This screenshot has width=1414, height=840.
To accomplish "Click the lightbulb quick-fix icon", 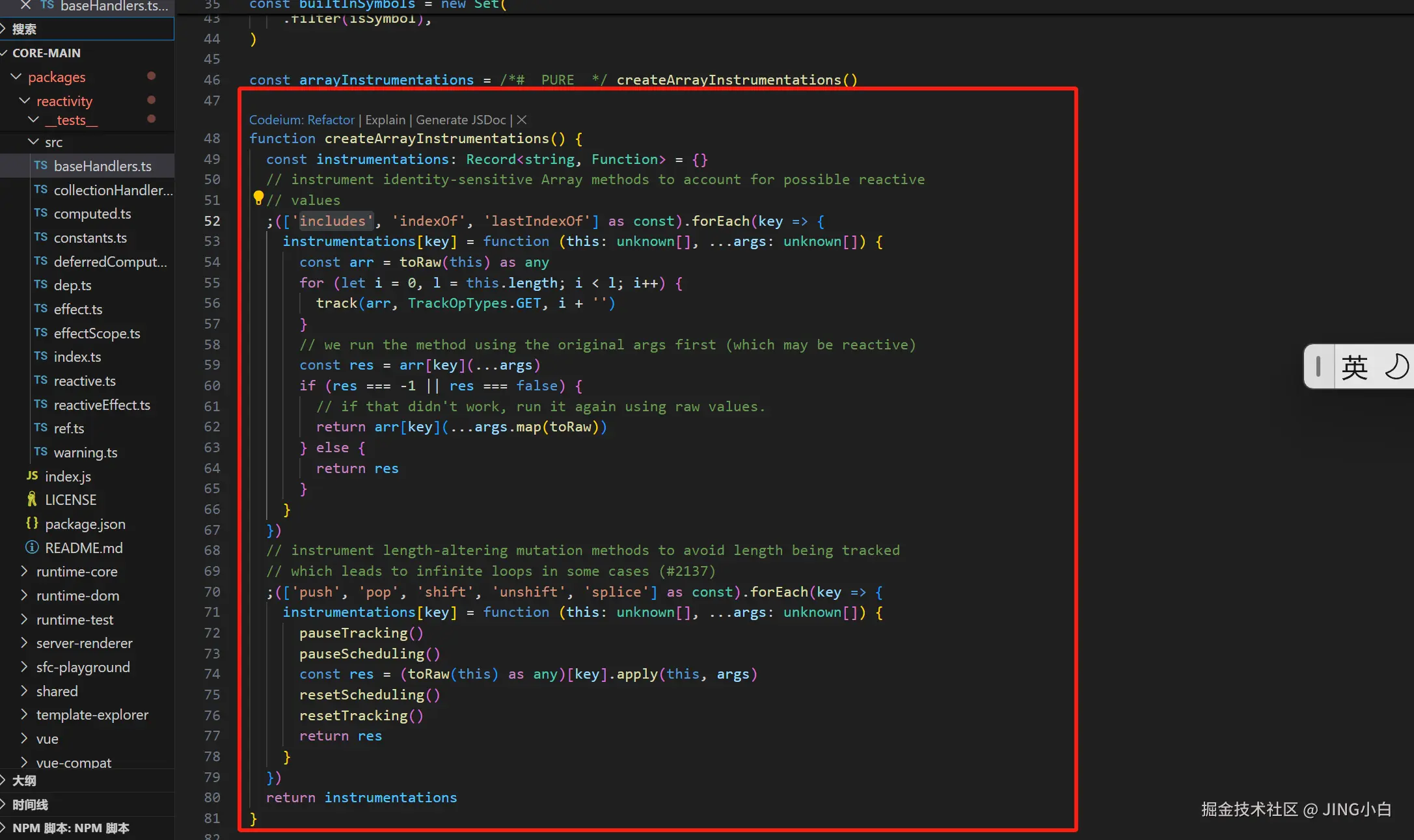I will [258, 197].
